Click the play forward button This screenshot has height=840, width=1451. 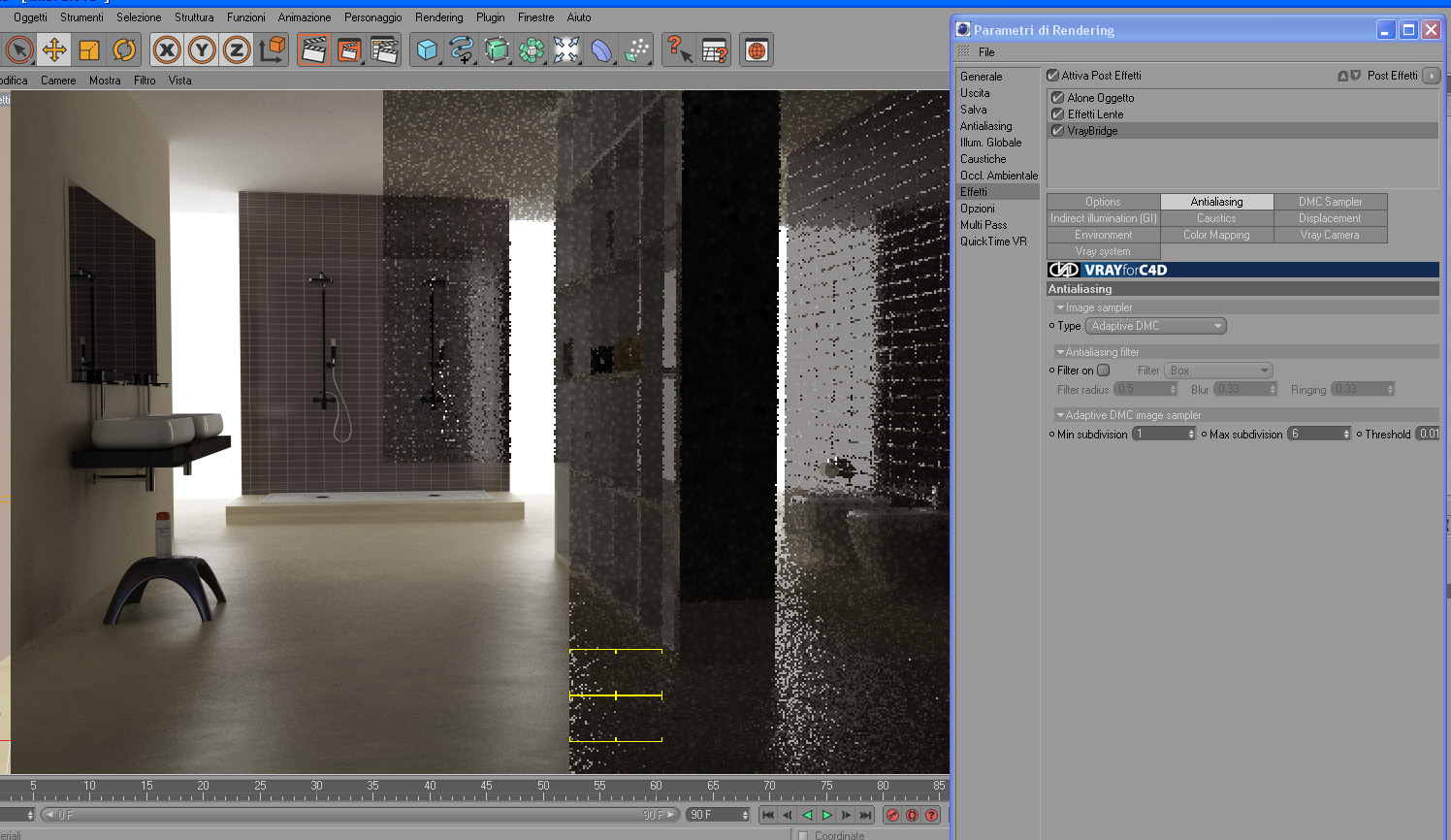(x=826, y=815)
